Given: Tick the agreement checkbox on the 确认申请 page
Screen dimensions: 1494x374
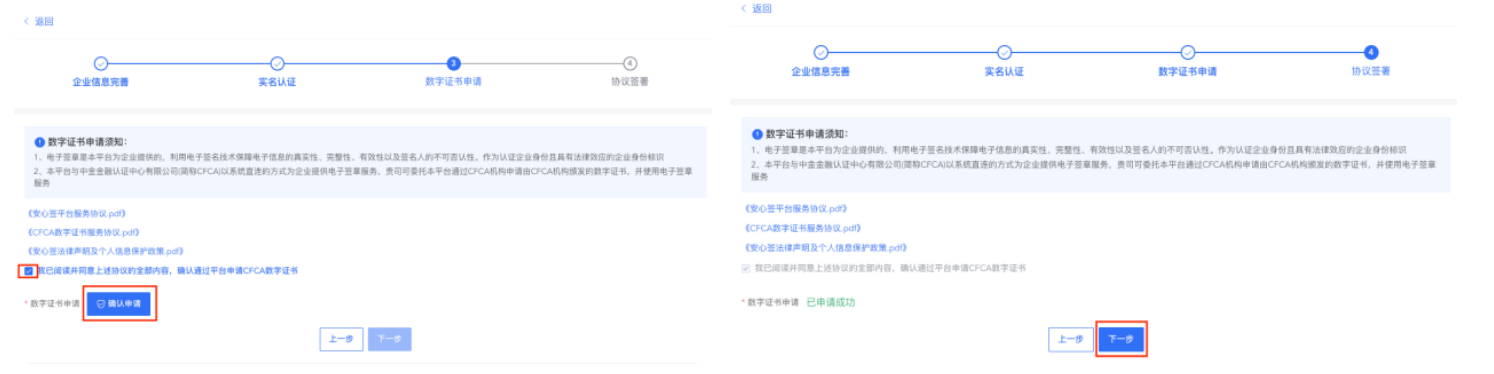Looking at the screenshot, I should point(30,271).
